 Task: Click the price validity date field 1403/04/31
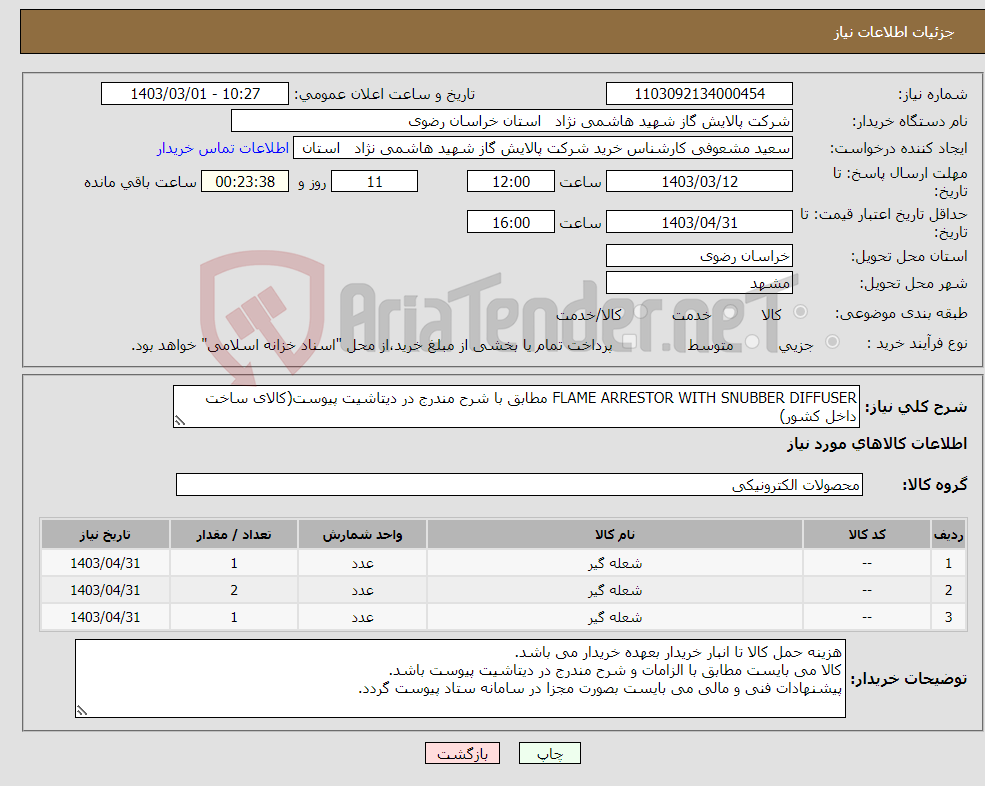[699, 222]
